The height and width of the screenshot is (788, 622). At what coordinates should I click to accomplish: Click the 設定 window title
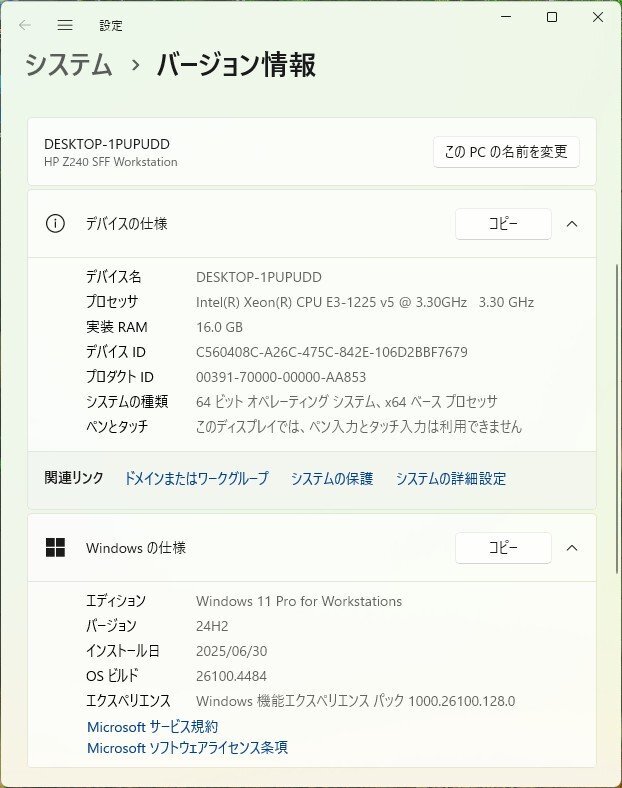111,25
